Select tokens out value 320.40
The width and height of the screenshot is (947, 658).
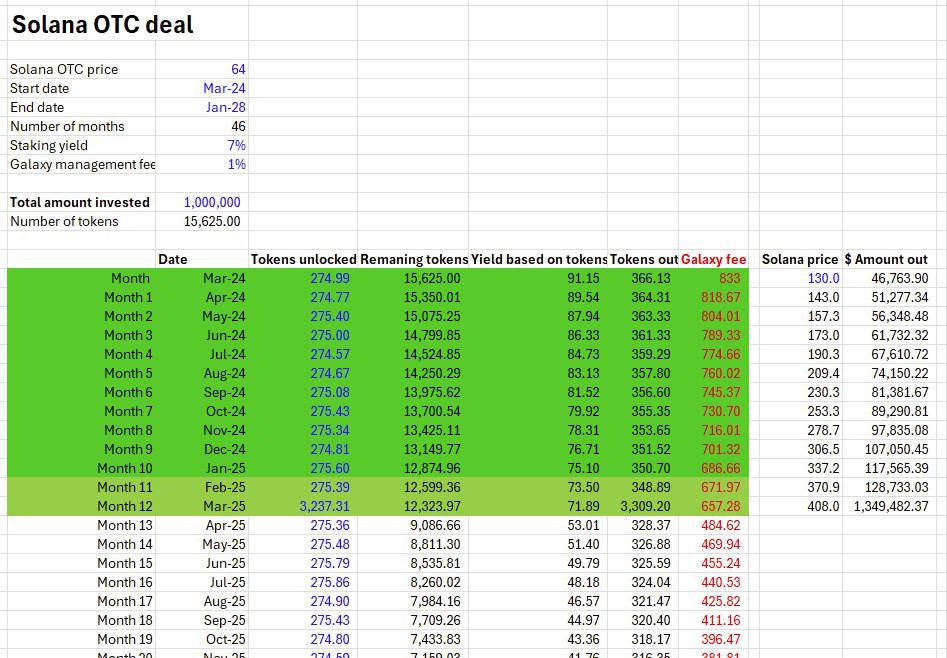(x=650, y=621)
